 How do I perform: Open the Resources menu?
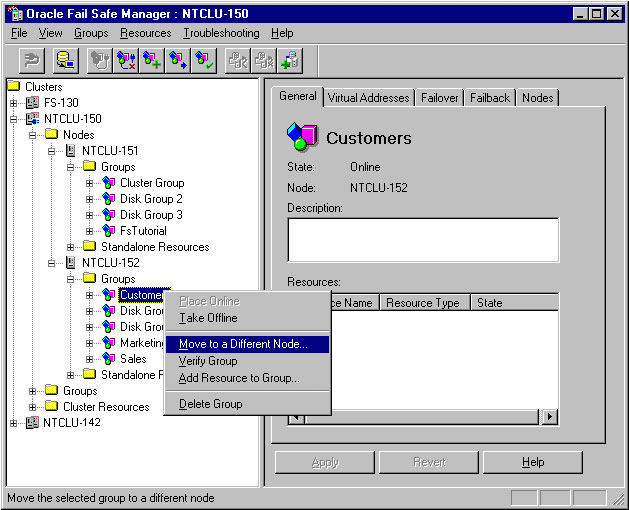[146, 33]
